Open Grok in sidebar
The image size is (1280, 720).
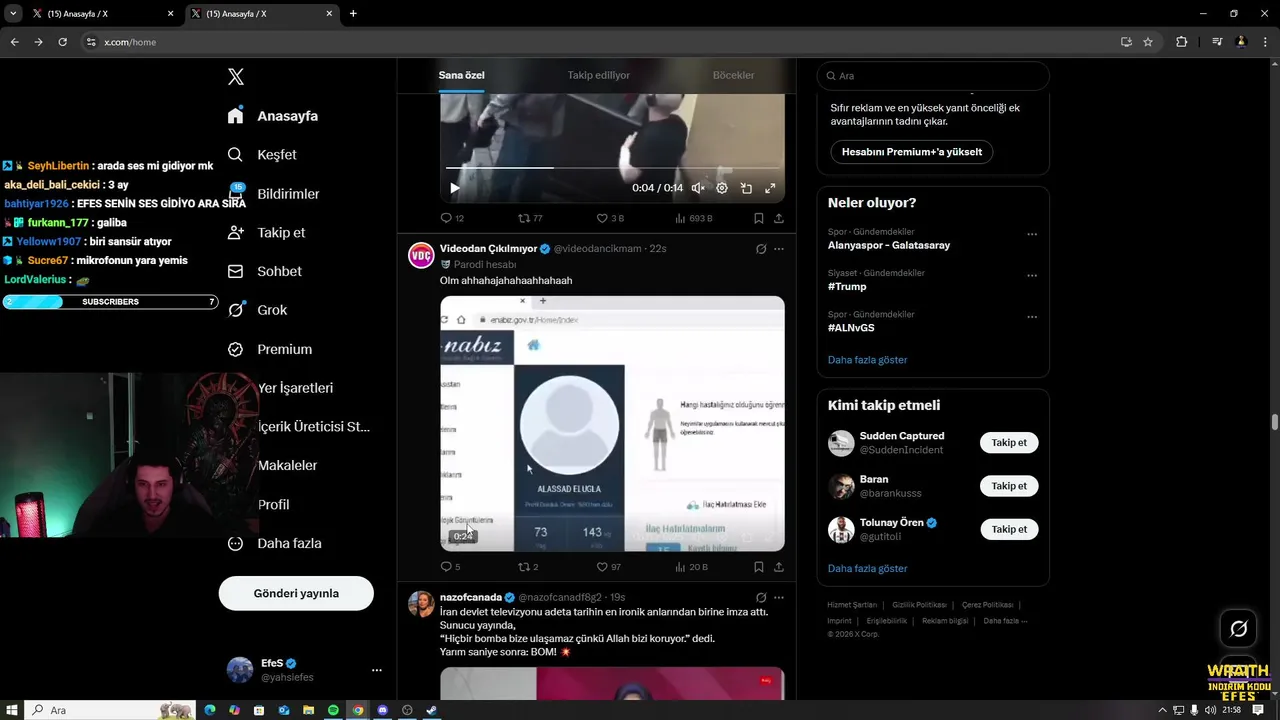(257, 310)
